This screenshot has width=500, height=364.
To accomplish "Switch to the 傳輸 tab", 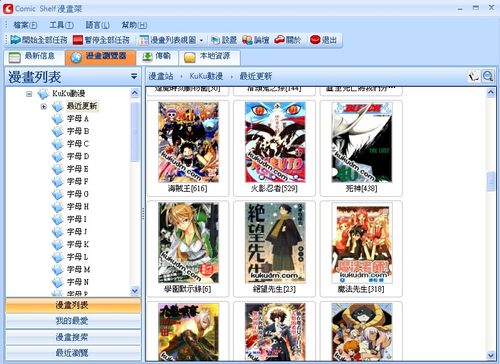I will point(157,56).
